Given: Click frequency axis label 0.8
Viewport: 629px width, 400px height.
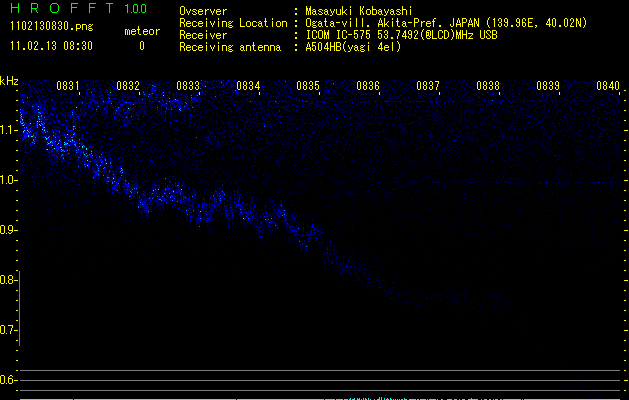Looking at the screenshot, I should [x=8, y=280].
